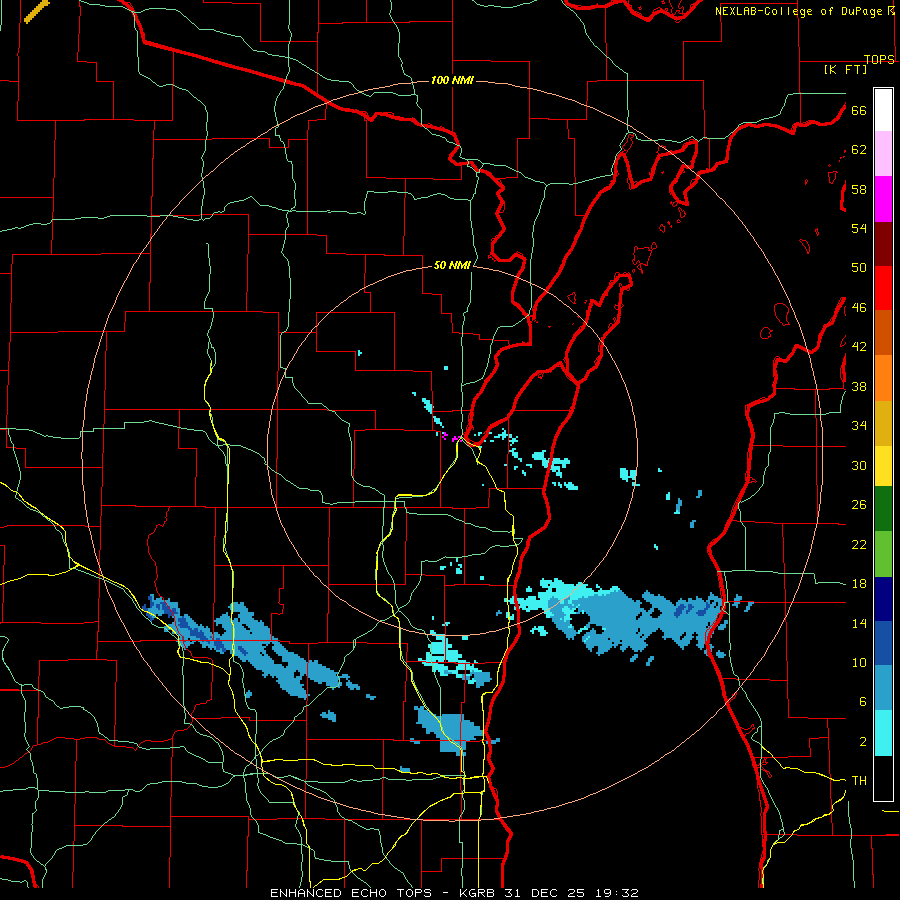
Task: Select the gold legend swatch
Action: click(x=883, y=423)
